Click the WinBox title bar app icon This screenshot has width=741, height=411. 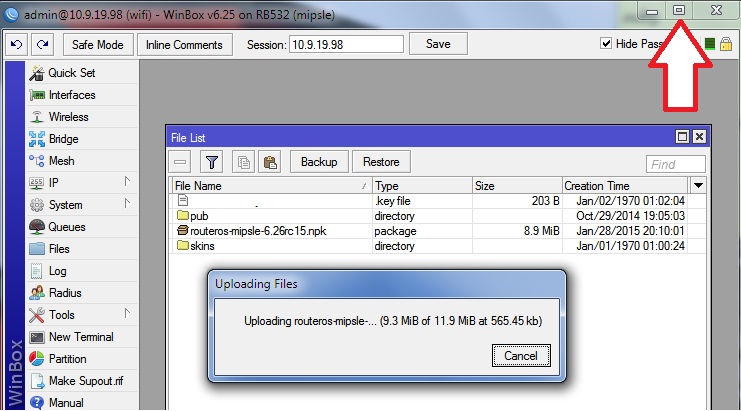pyautogui.click(x=11, y=14)
